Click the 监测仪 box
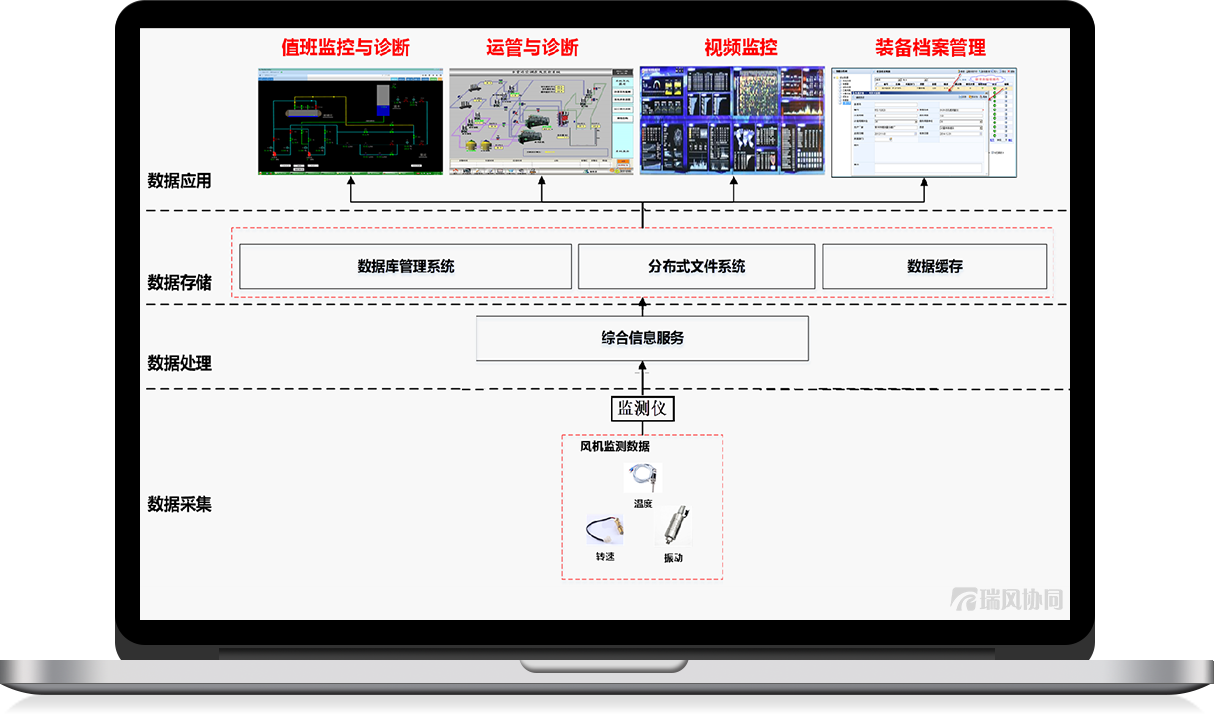 pos(643,408)
